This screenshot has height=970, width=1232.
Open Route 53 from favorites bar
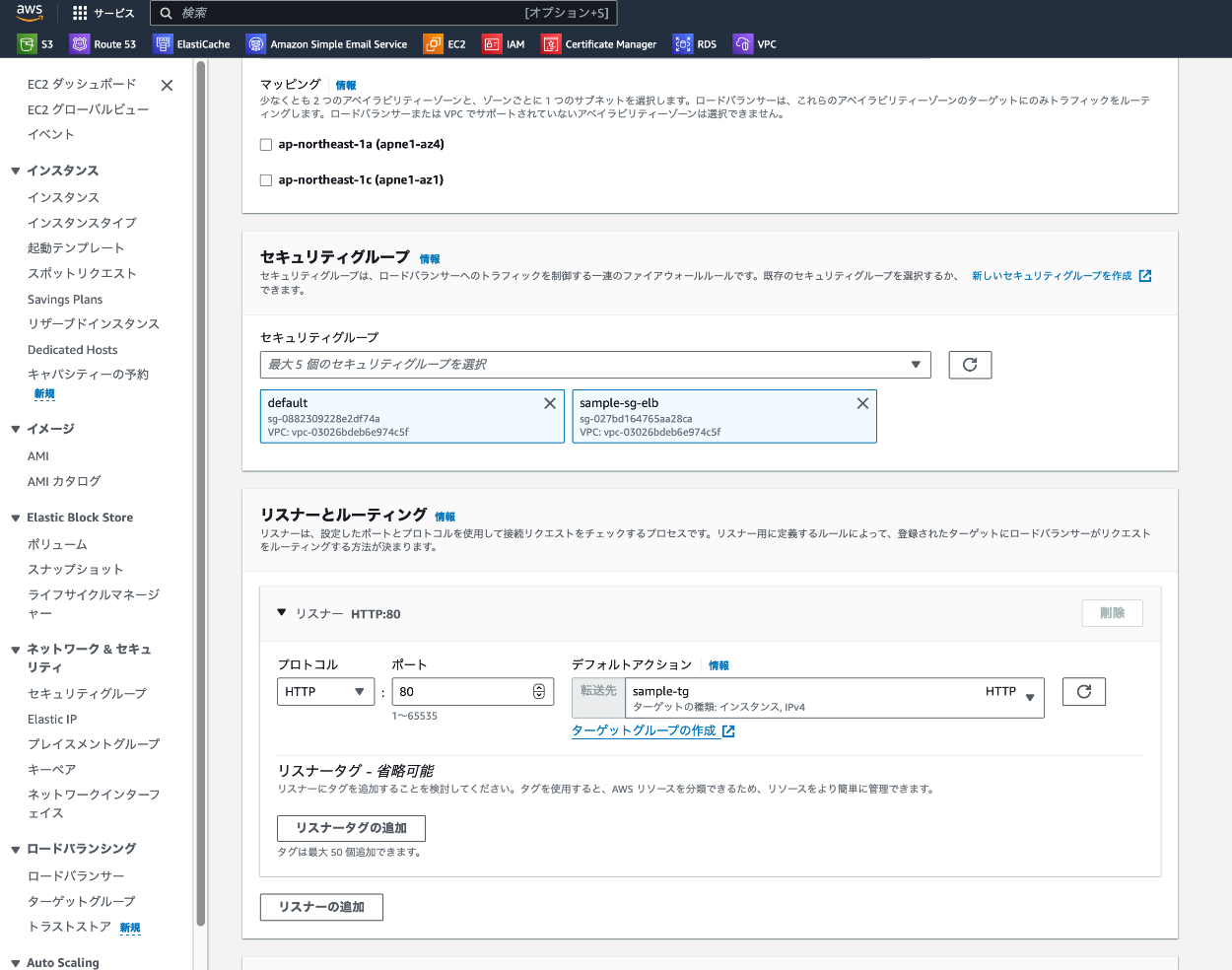pyautogui.click(x=80, y=44)
